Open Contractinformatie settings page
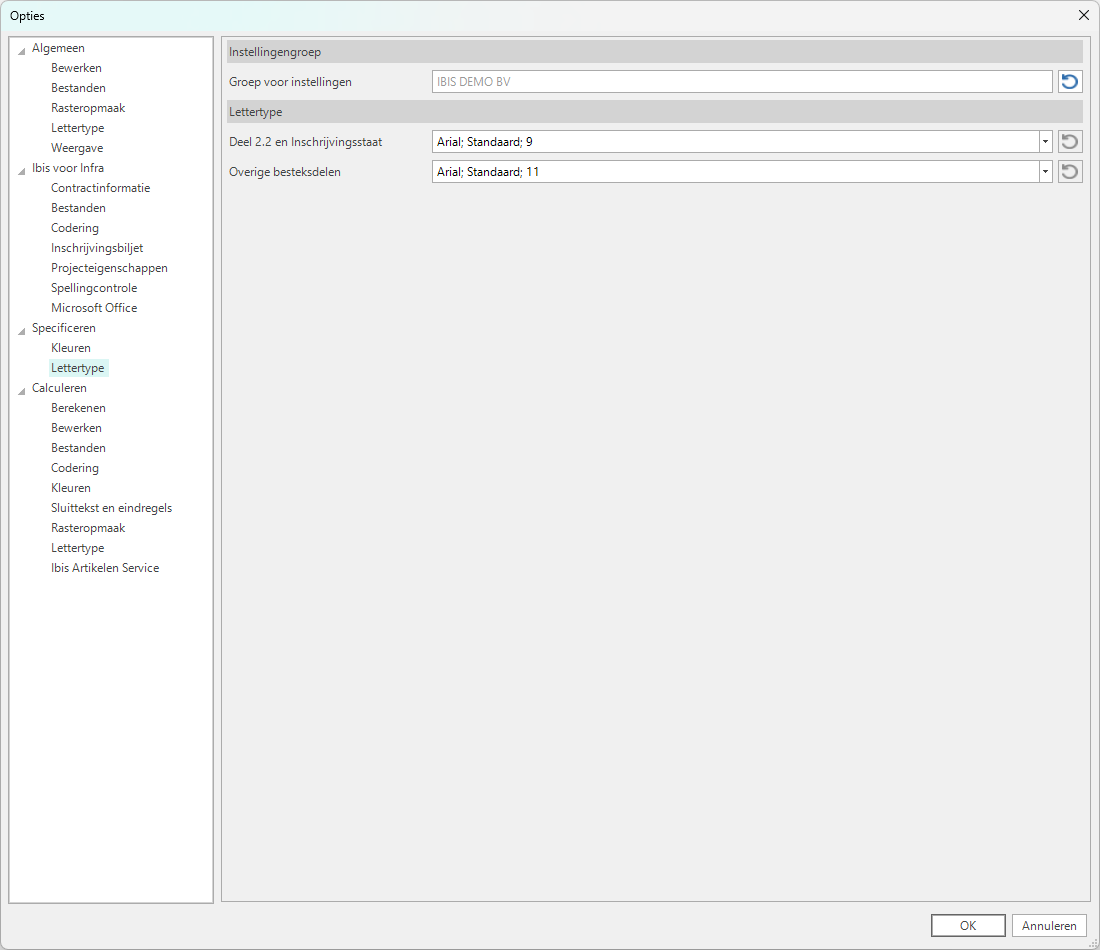 tap(100, 188)
